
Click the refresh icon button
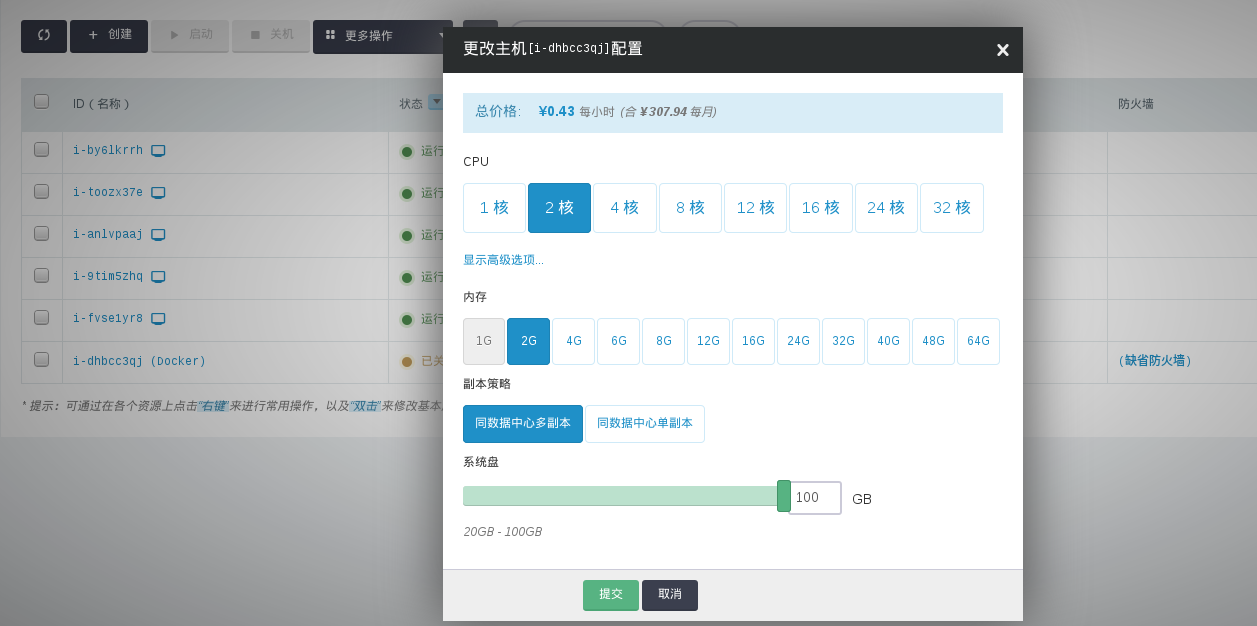(x=44, y=35)
